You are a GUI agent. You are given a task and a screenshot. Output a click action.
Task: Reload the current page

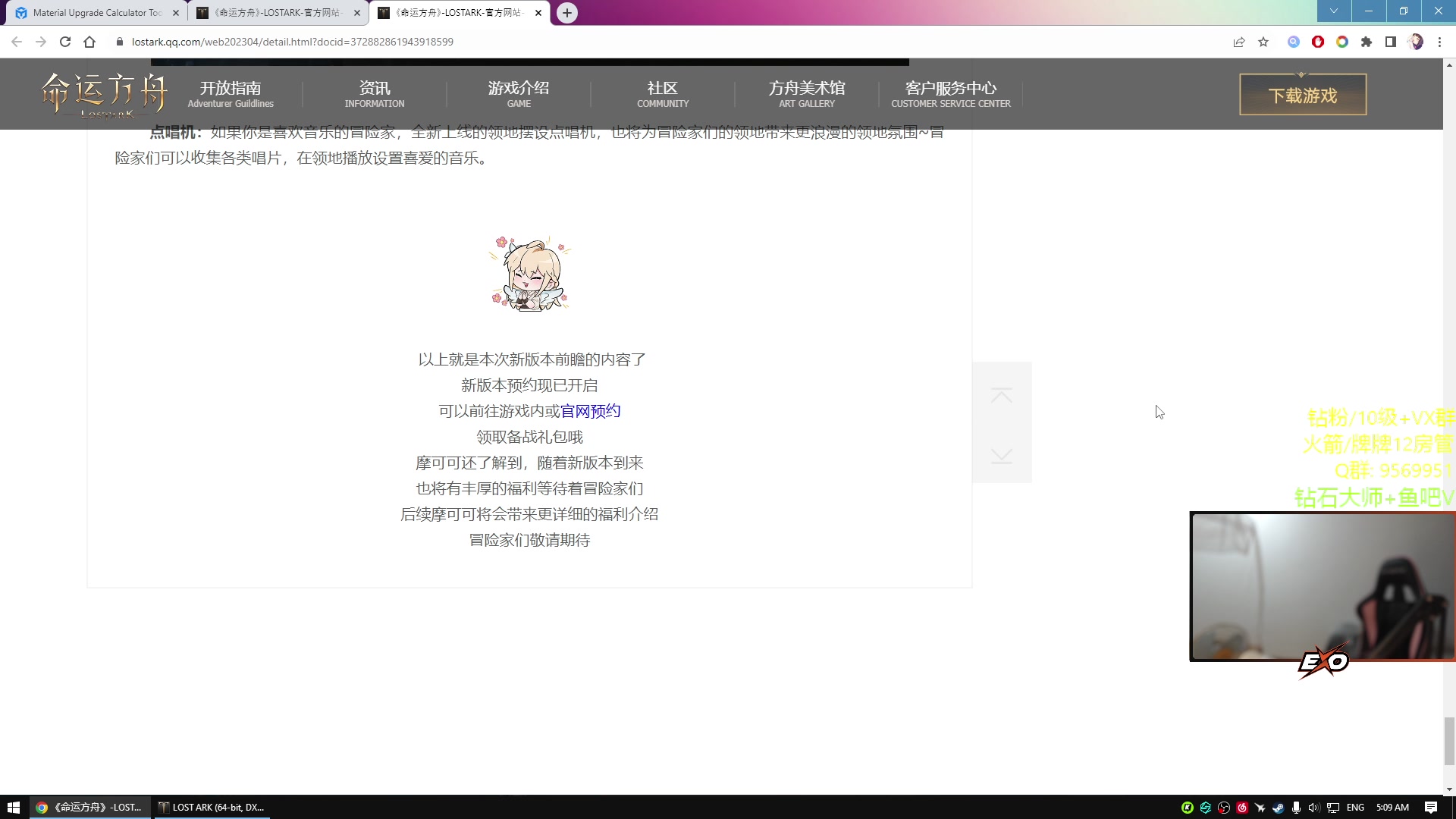(65, 42)
